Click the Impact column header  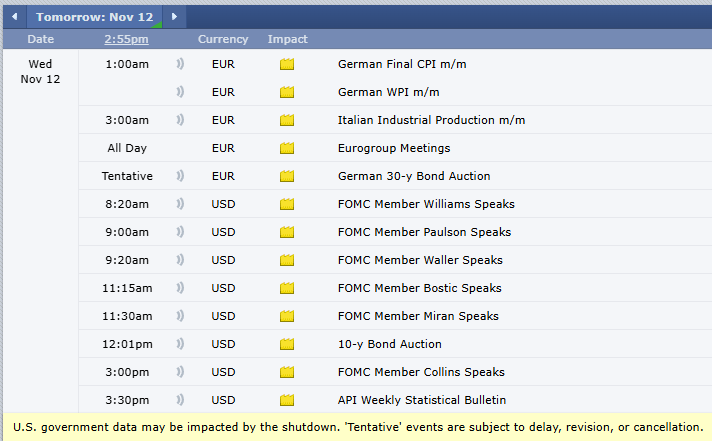point(288,39)
